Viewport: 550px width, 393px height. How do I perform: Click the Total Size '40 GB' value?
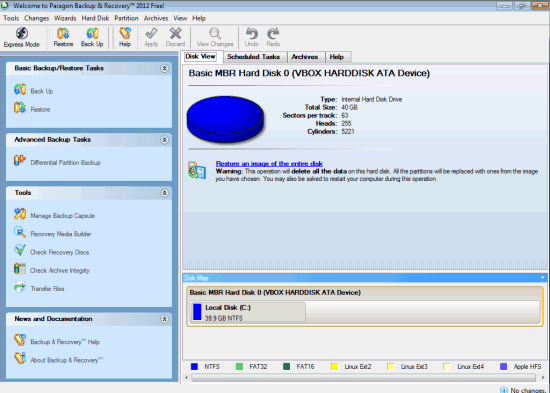coord(349,107)
